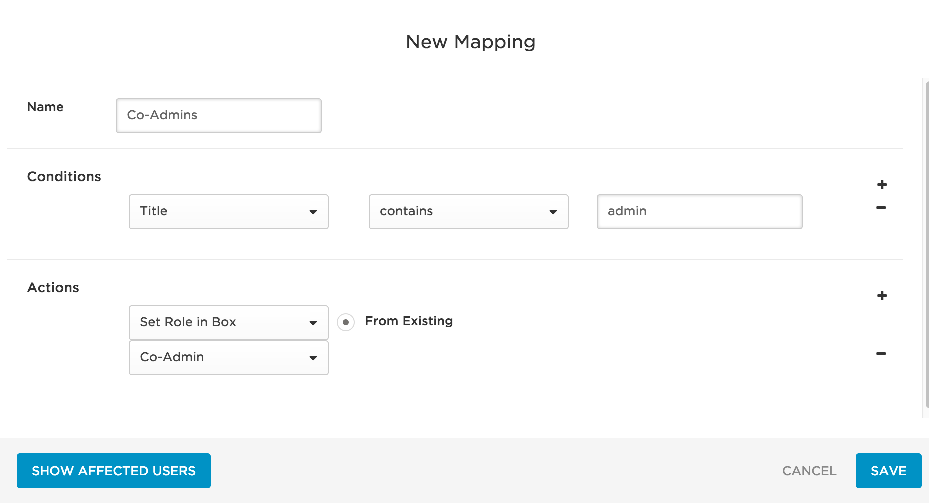Remove the Title condition with the minus icon
The height and width of the screenshot is (503, 929).
(881, 207)
